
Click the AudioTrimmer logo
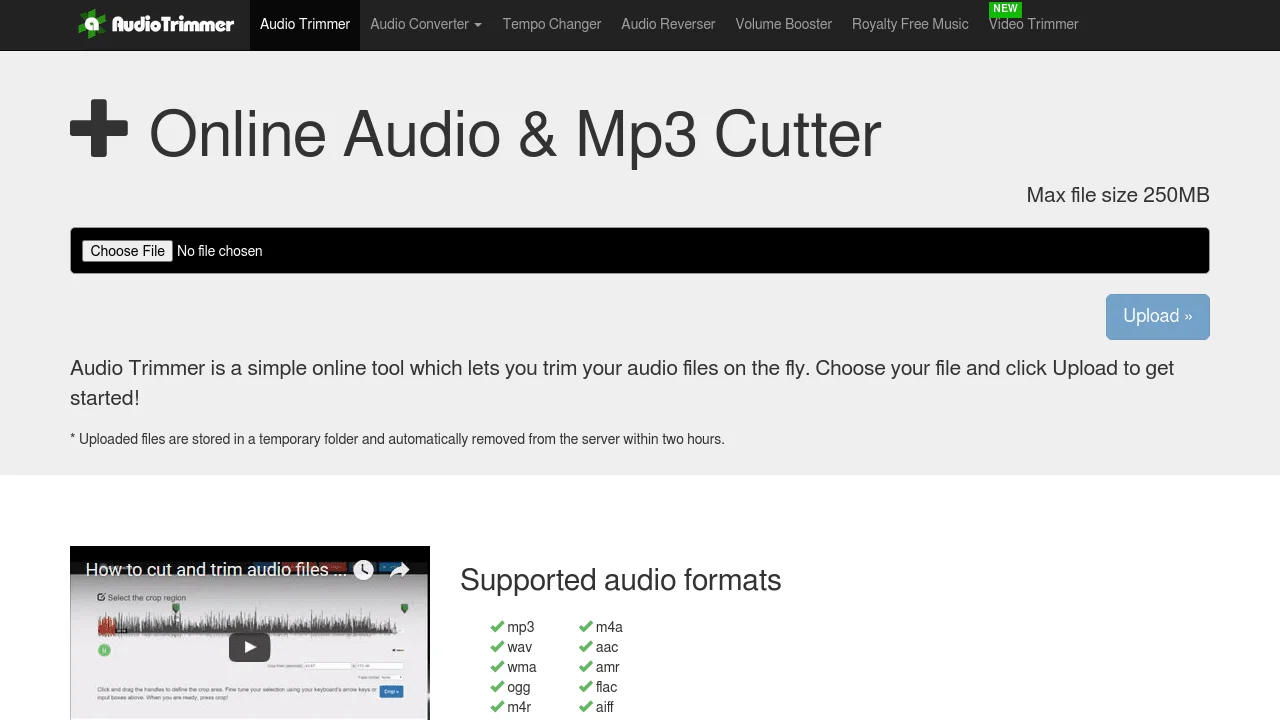[x=156, y=24]
